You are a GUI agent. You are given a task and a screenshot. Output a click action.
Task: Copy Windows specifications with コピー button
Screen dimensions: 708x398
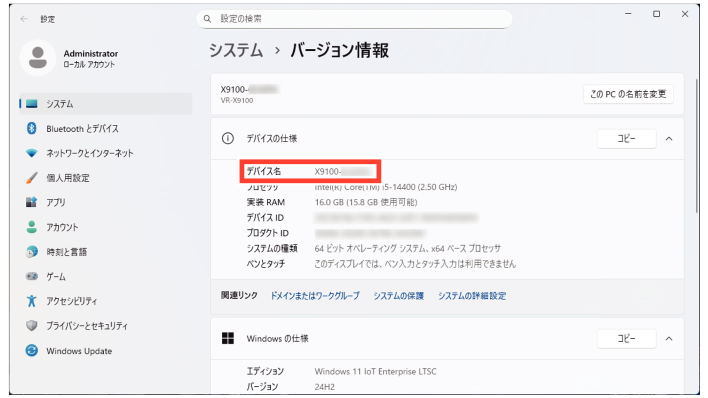coord(626,338)
